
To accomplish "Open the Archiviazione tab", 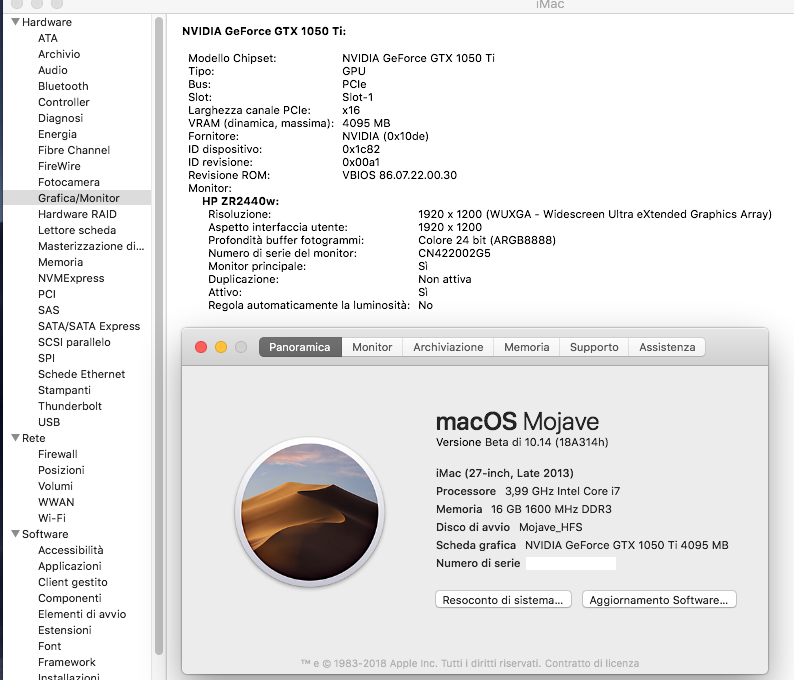I will 448,347.
